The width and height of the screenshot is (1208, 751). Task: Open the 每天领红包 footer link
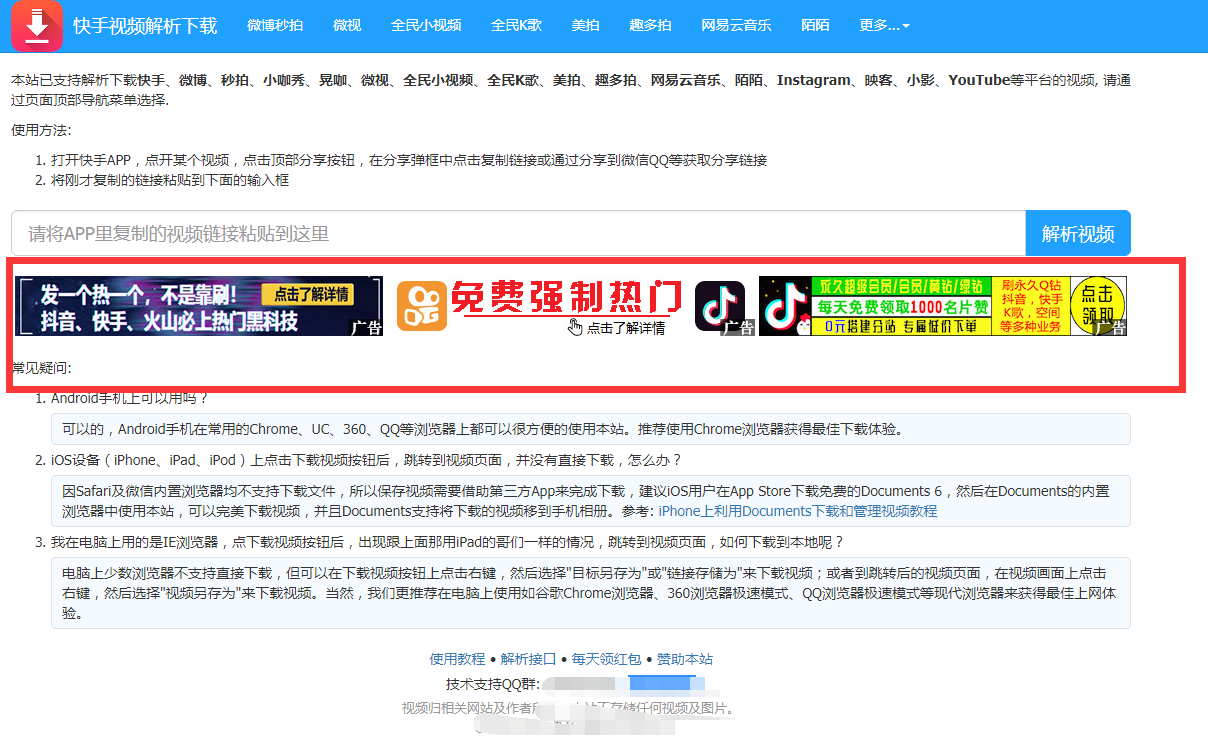606,659
